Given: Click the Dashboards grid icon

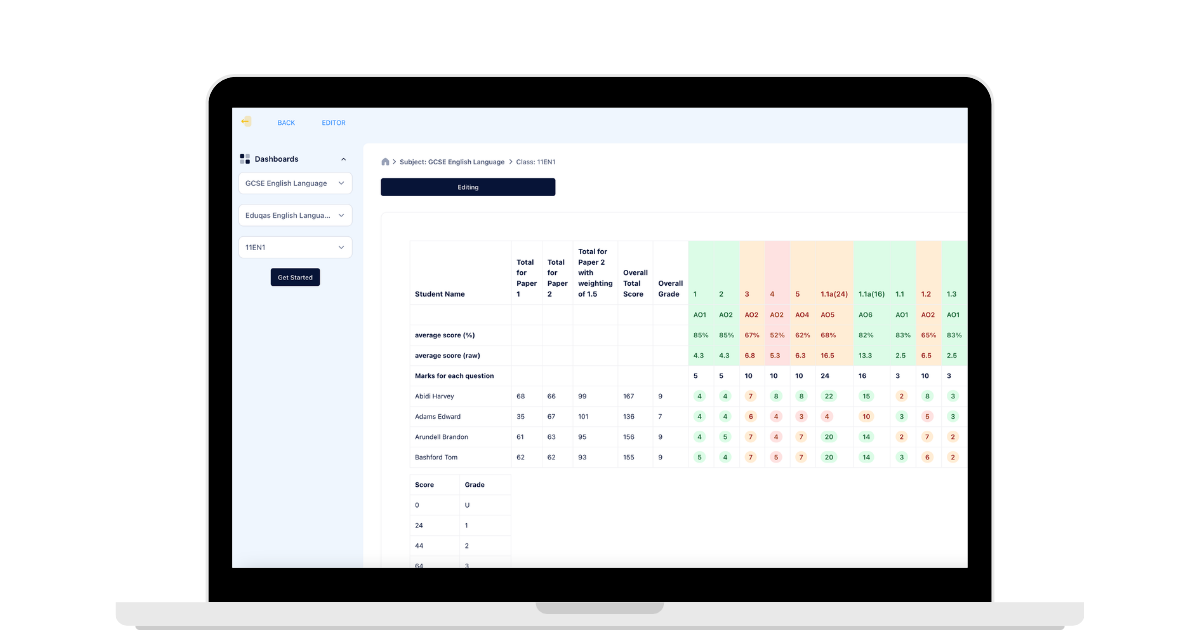Looking at the screenshot, I should pyautogui.click(x=245, y=159).
